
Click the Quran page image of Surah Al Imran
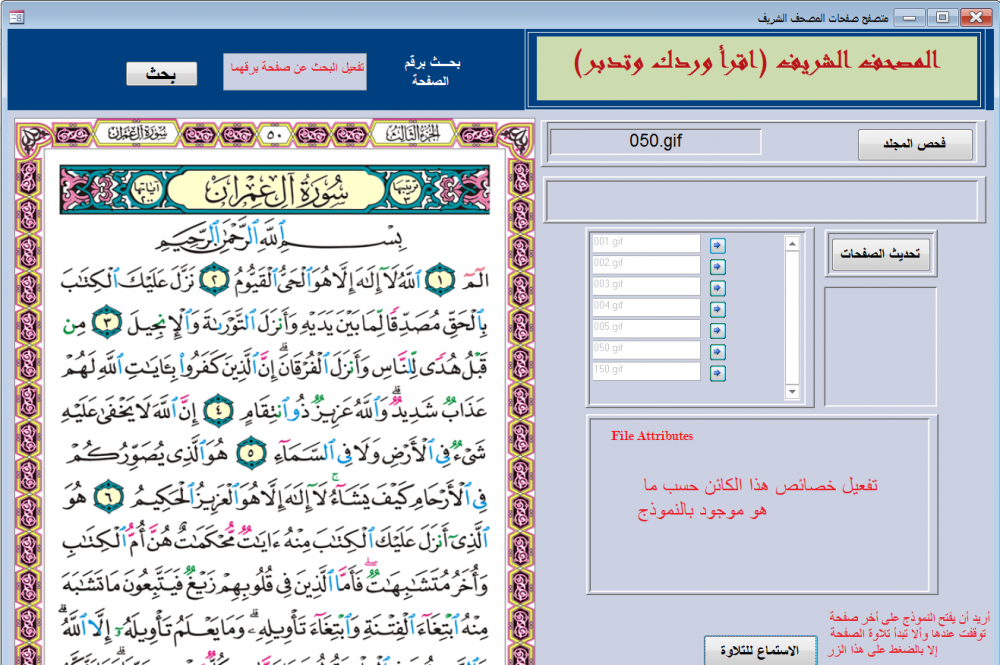pyautogui.click(x=274, y=392)
